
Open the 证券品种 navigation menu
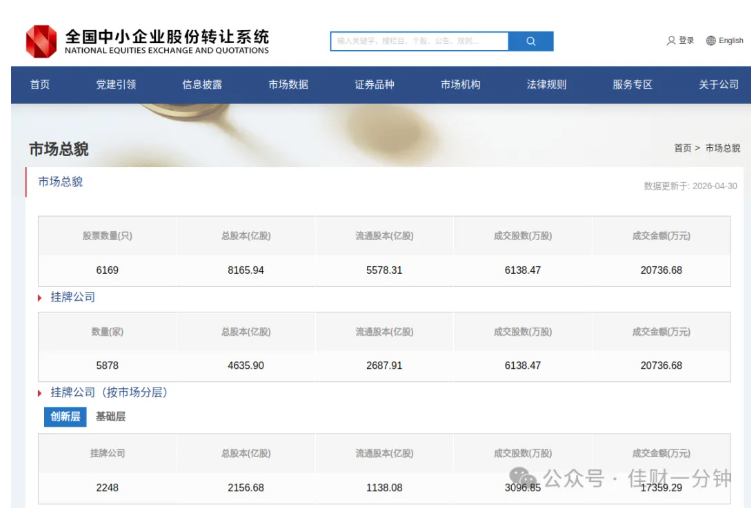point(375,85)
